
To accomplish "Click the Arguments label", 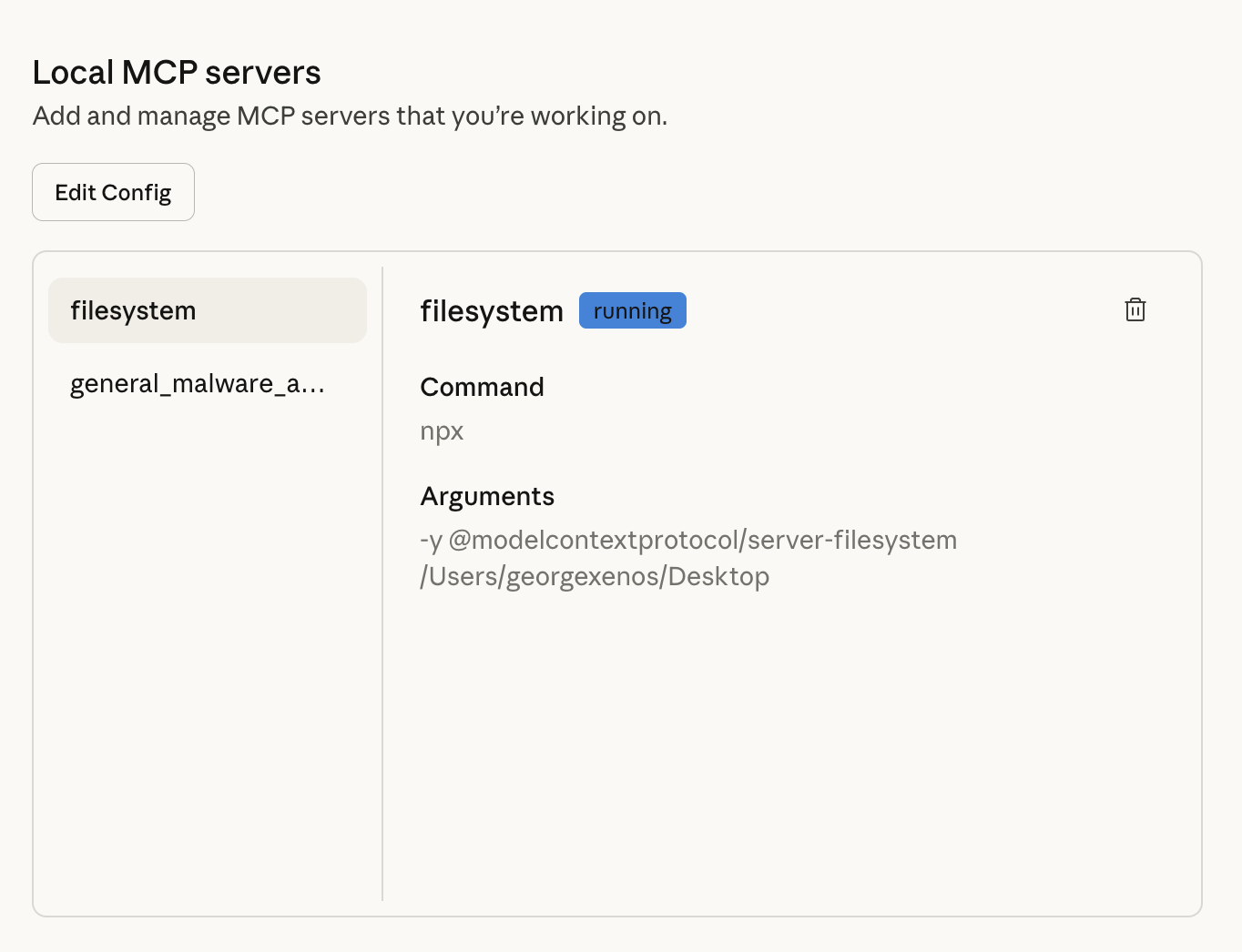I will (x=487, y=496).
